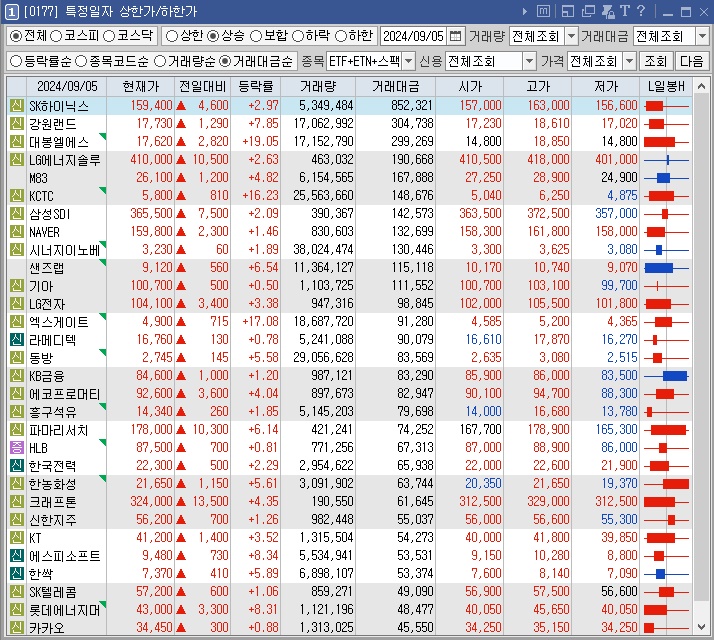Select the LG에너지솔루 stock row name
Viewport: 714px width, 640px height.
click(65, 160)
